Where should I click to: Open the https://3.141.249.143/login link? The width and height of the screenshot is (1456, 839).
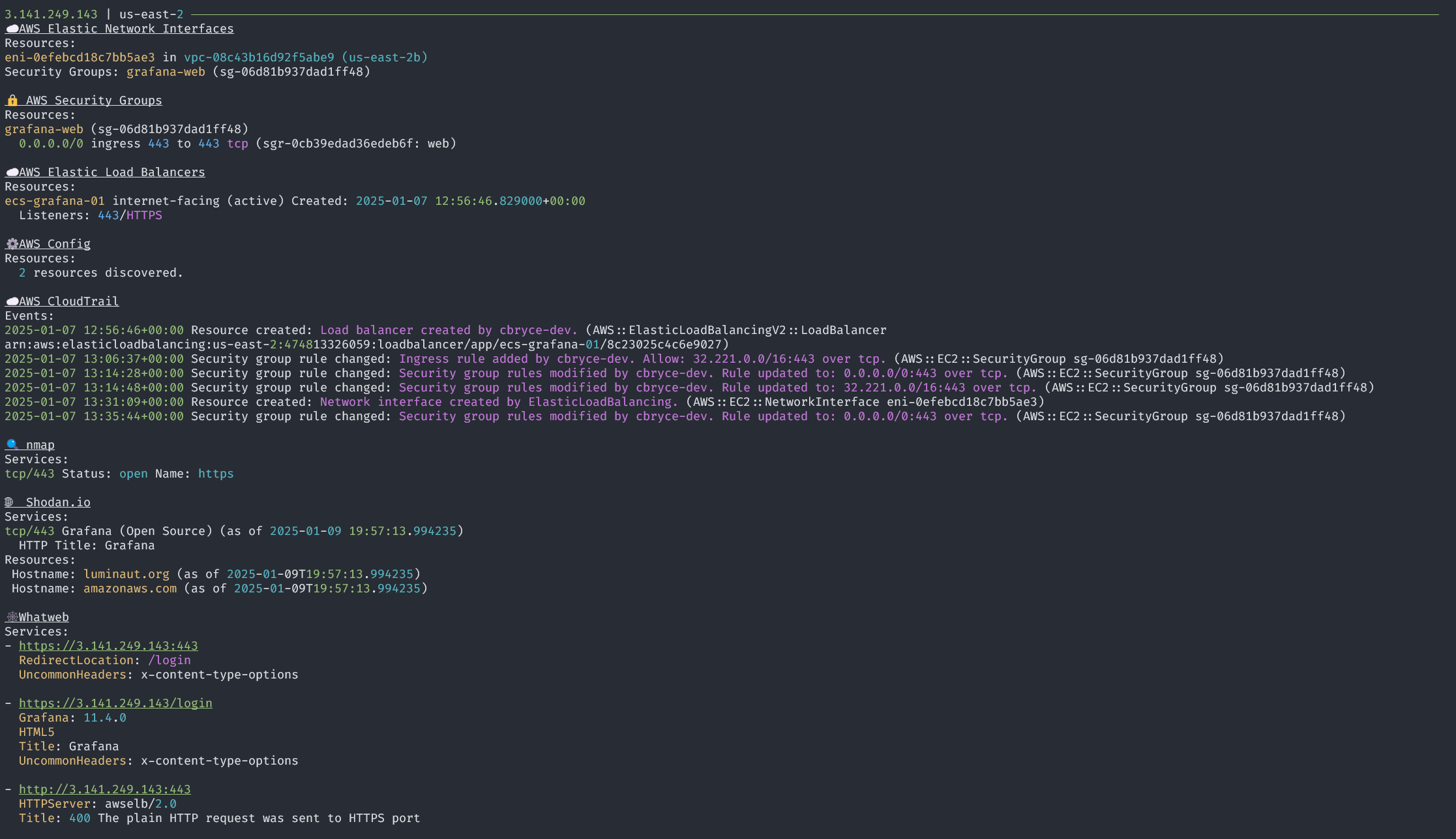coord(115,703)
